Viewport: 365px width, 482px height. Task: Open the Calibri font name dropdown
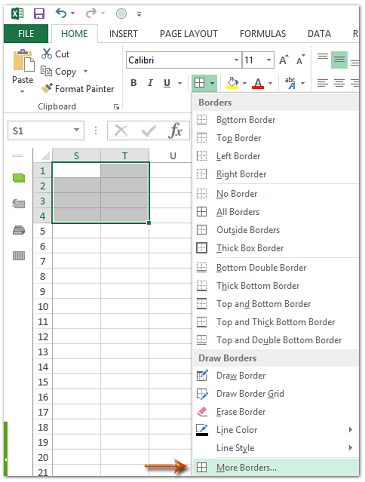pos(236,60)
